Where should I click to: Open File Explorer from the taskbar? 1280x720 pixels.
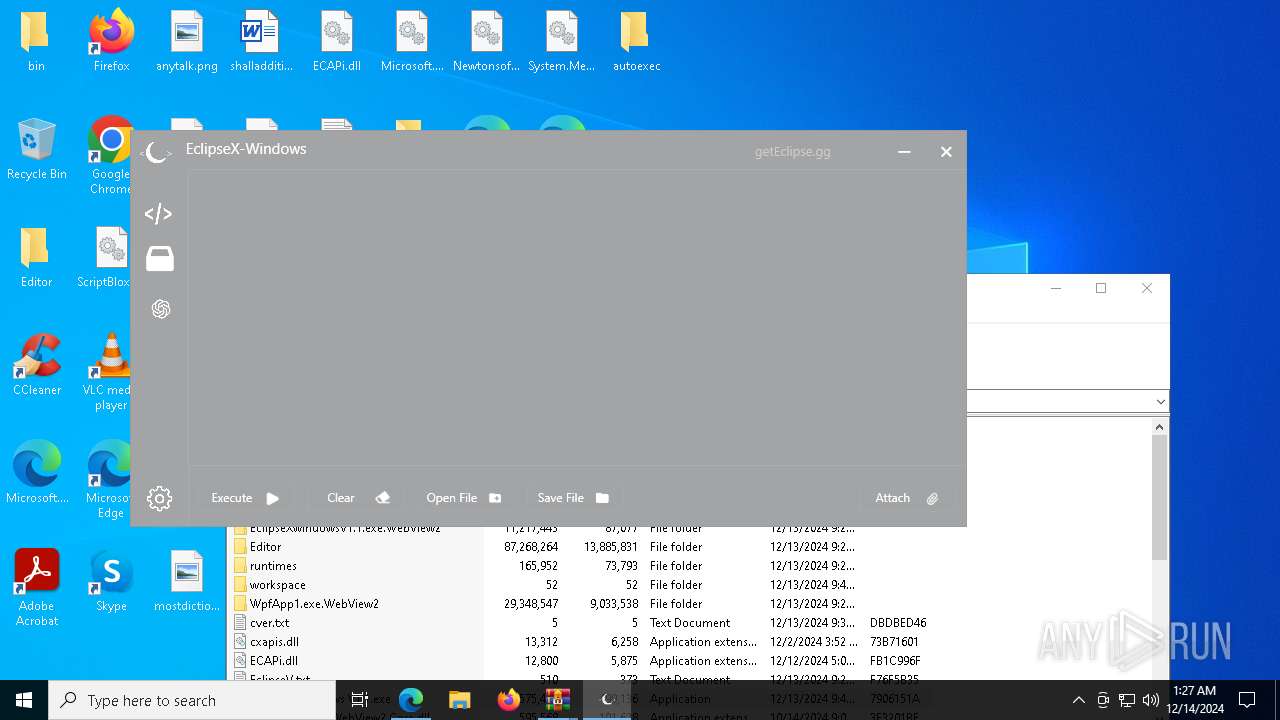[x=459, y=700]
